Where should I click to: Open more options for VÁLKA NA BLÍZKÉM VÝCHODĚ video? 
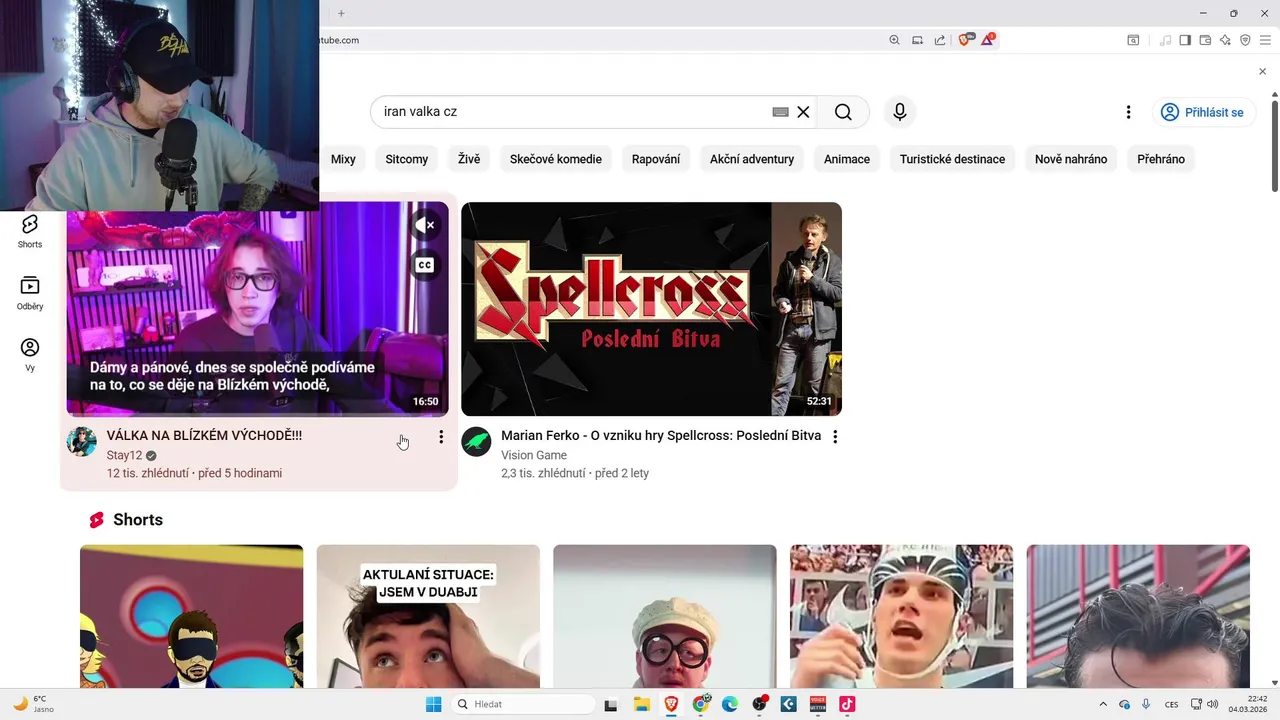click(x=441, y=437)
